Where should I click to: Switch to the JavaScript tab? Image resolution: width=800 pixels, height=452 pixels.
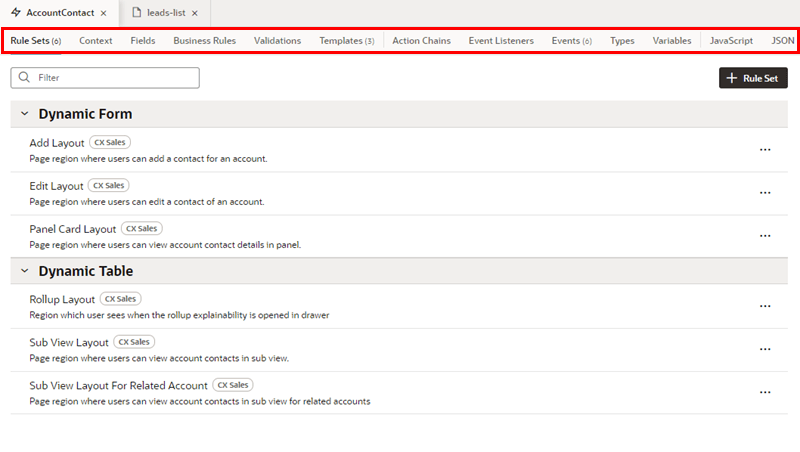[731, 41]
